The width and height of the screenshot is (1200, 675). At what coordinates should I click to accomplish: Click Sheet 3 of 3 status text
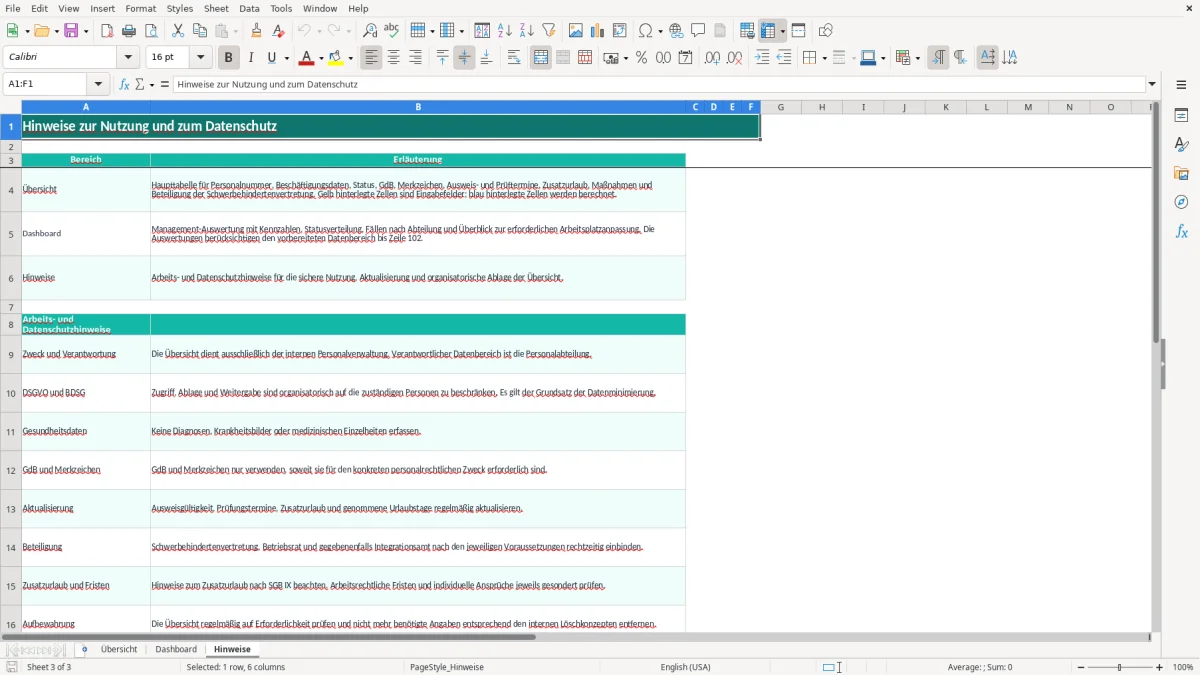tap(49, 667)
